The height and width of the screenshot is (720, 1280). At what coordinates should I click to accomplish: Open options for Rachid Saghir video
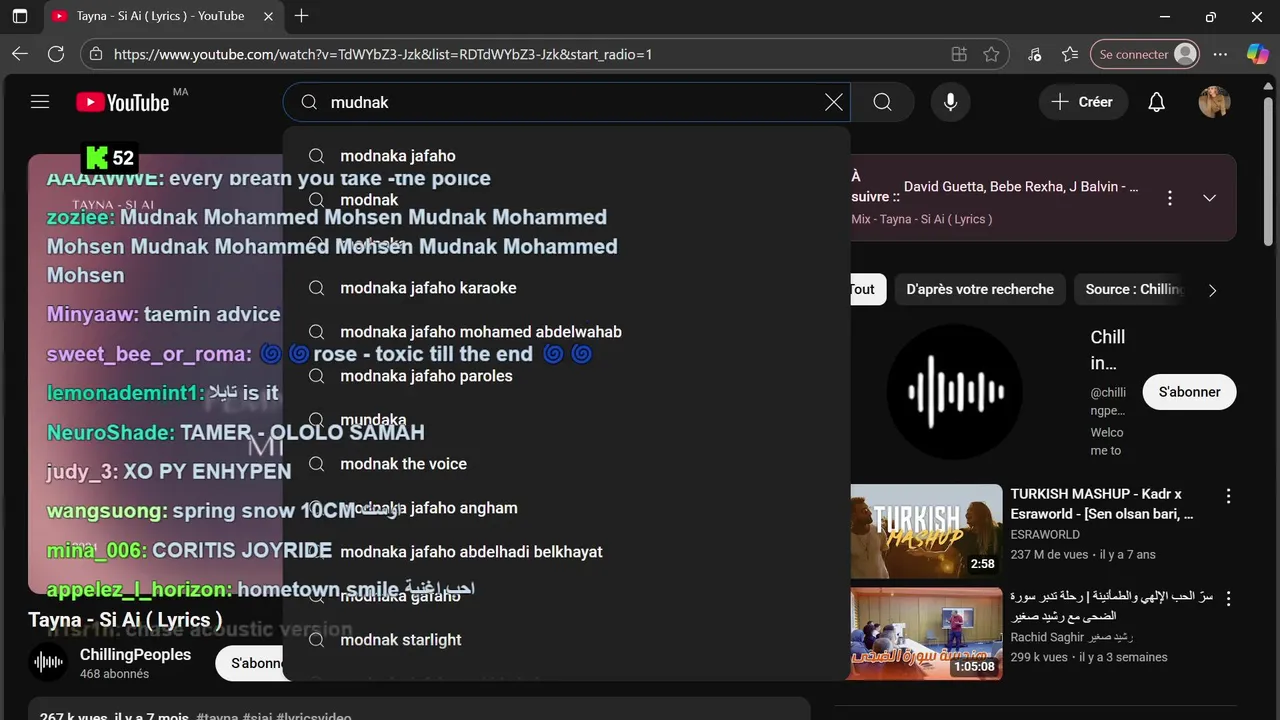pyautogui.click(x=1228, y=599)
